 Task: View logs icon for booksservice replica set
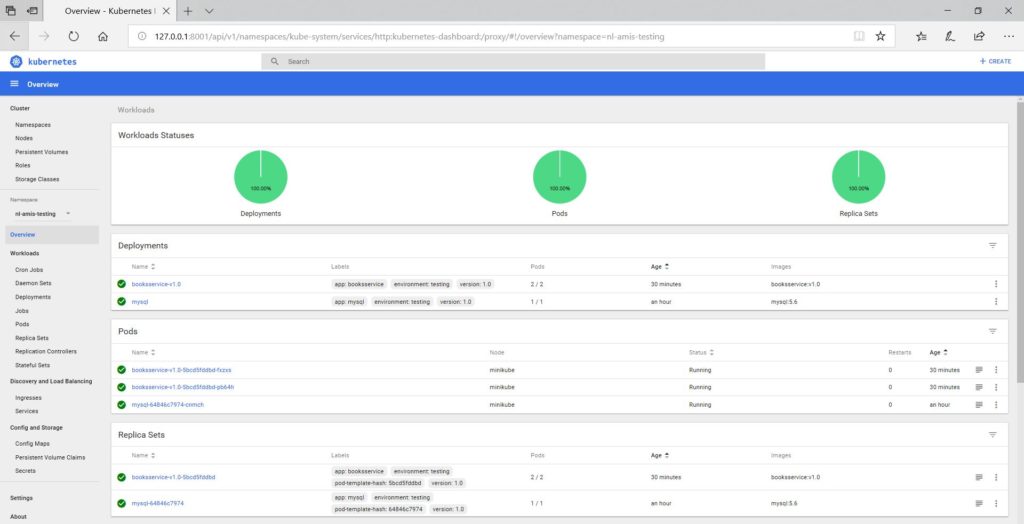979,477
